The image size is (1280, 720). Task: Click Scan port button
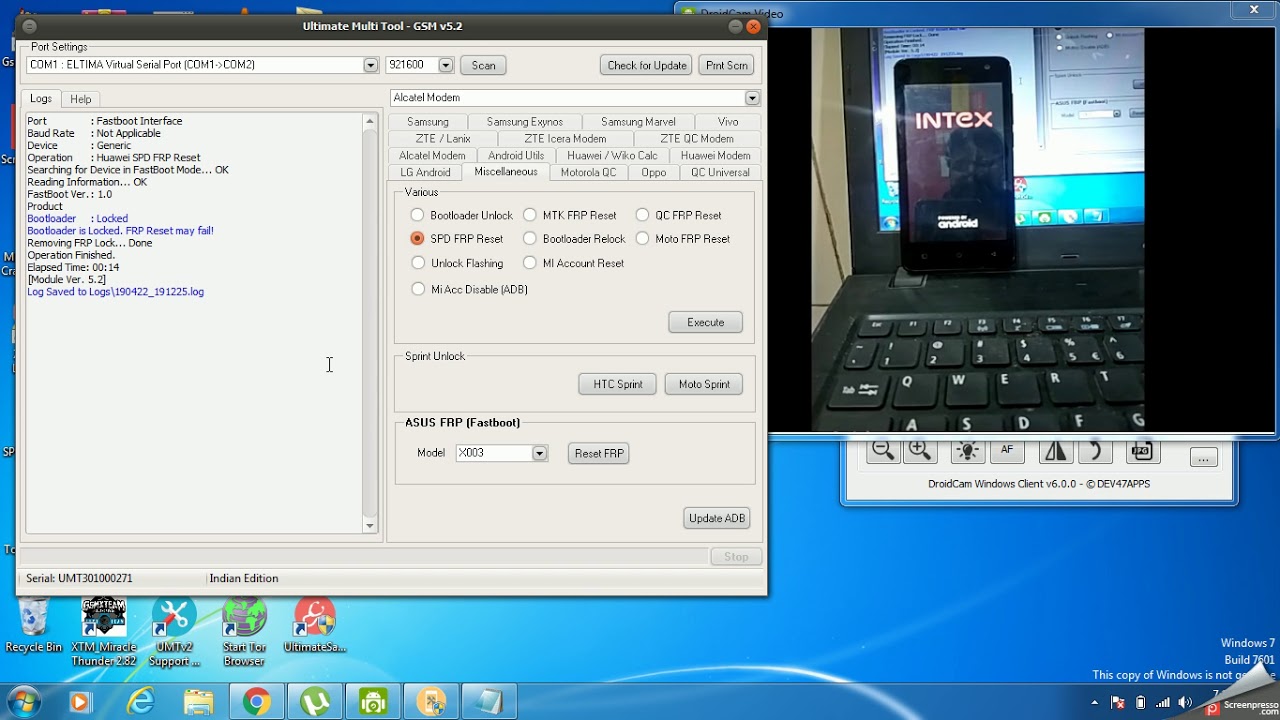(483, 65)
